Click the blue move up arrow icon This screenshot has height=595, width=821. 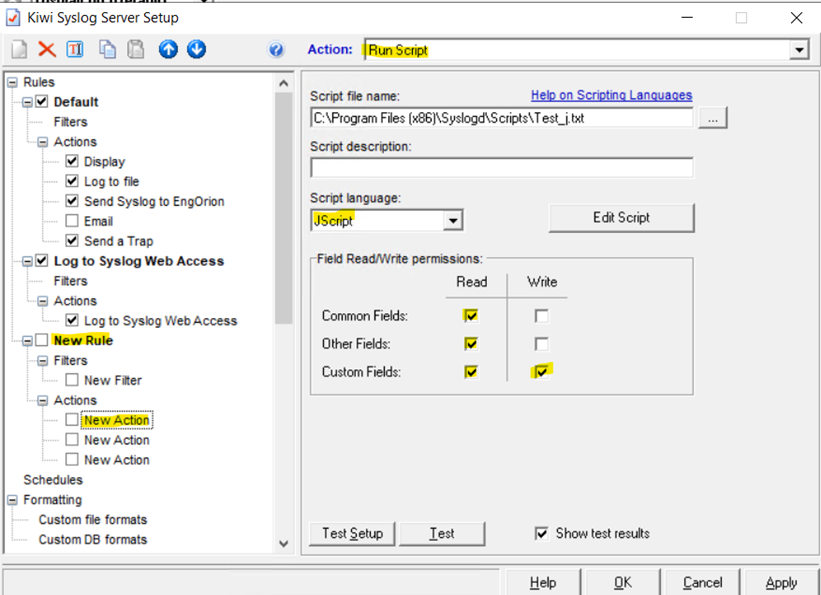coord(168,49)
